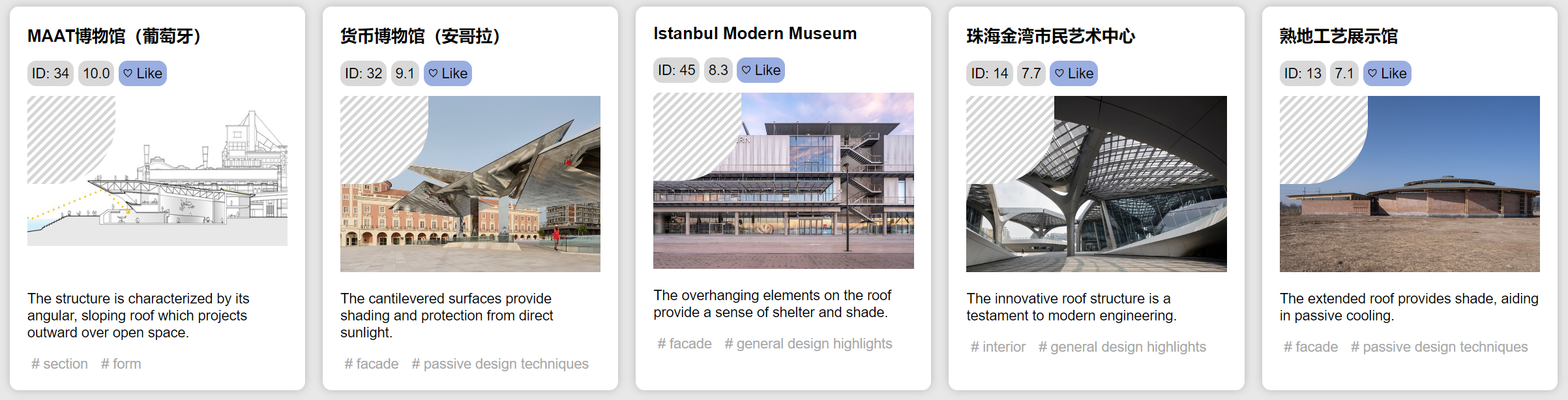This screenshot has height=400, width=1568.
Task: Open the MAAT section drawing thumbnail
Action: tap(157, 171)
